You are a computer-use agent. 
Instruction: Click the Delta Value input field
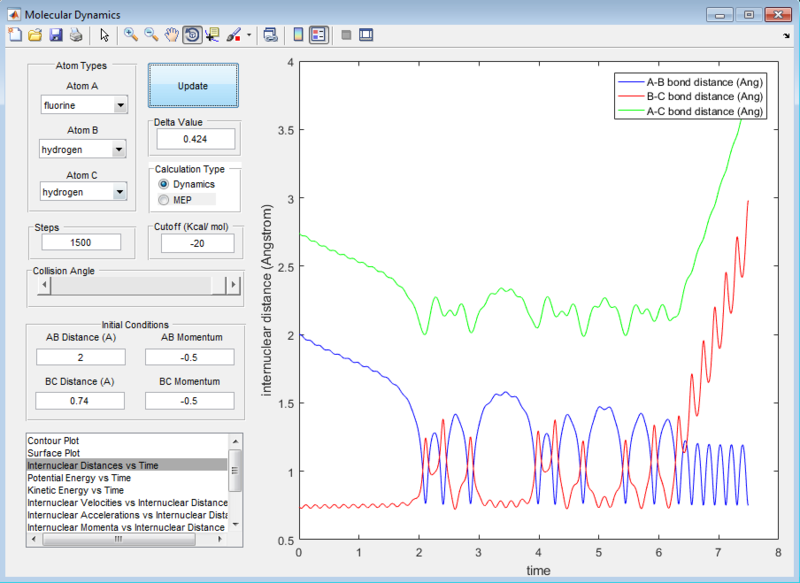click(x=195, y=139)
